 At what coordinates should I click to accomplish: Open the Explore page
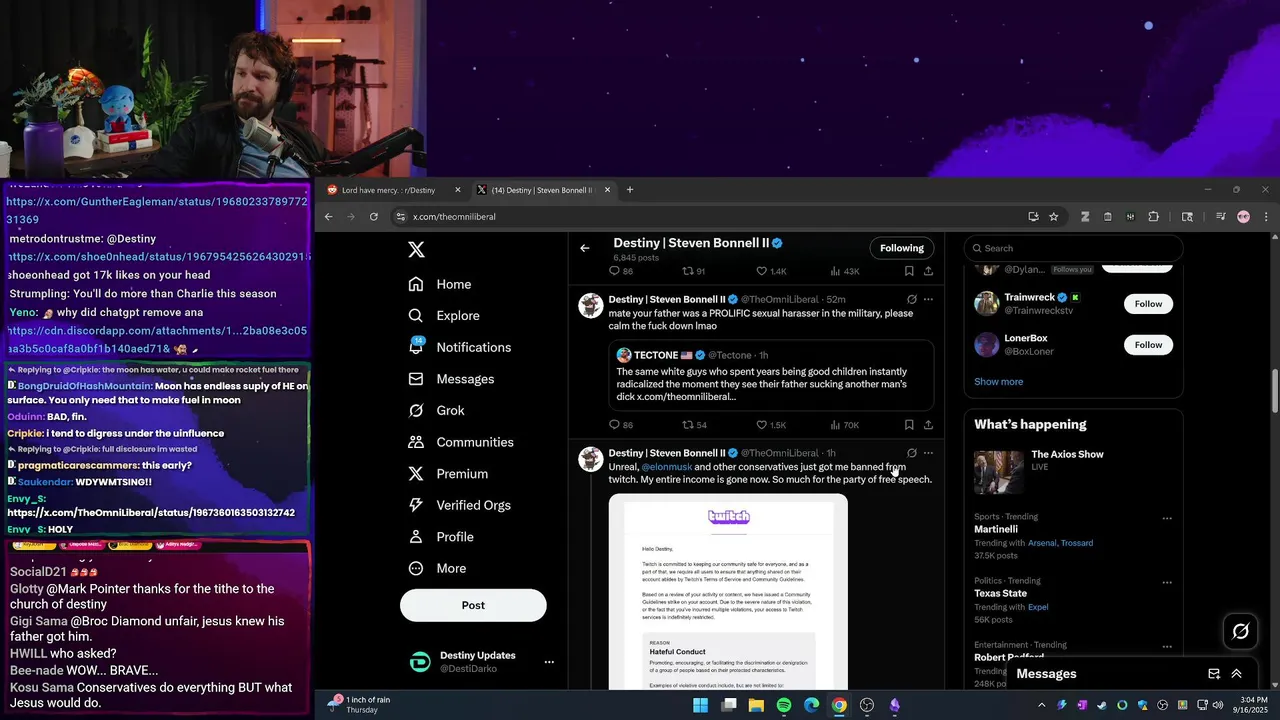point(444,315)
